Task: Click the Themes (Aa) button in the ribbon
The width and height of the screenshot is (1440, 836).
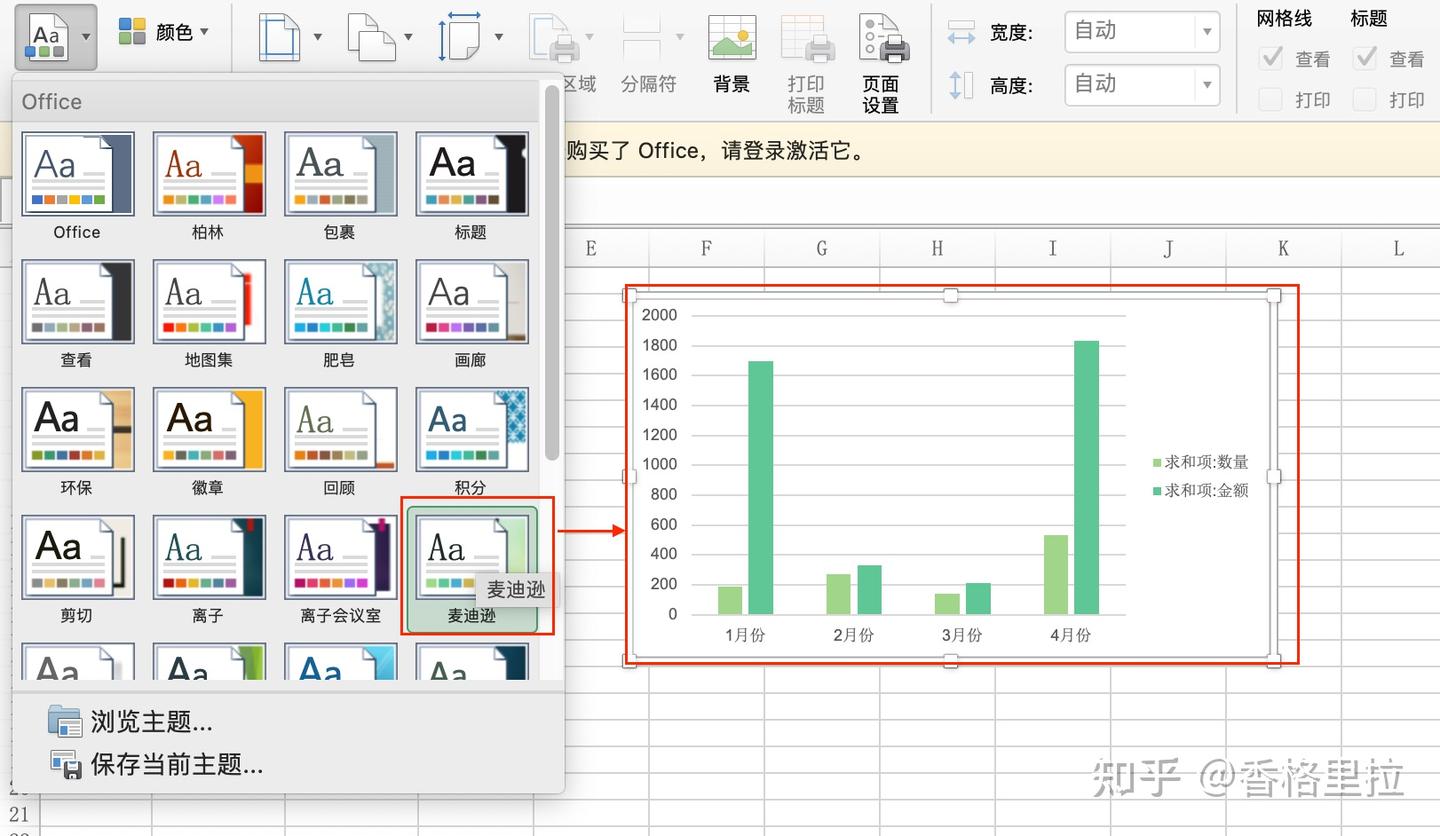Action: pos(56,37)
